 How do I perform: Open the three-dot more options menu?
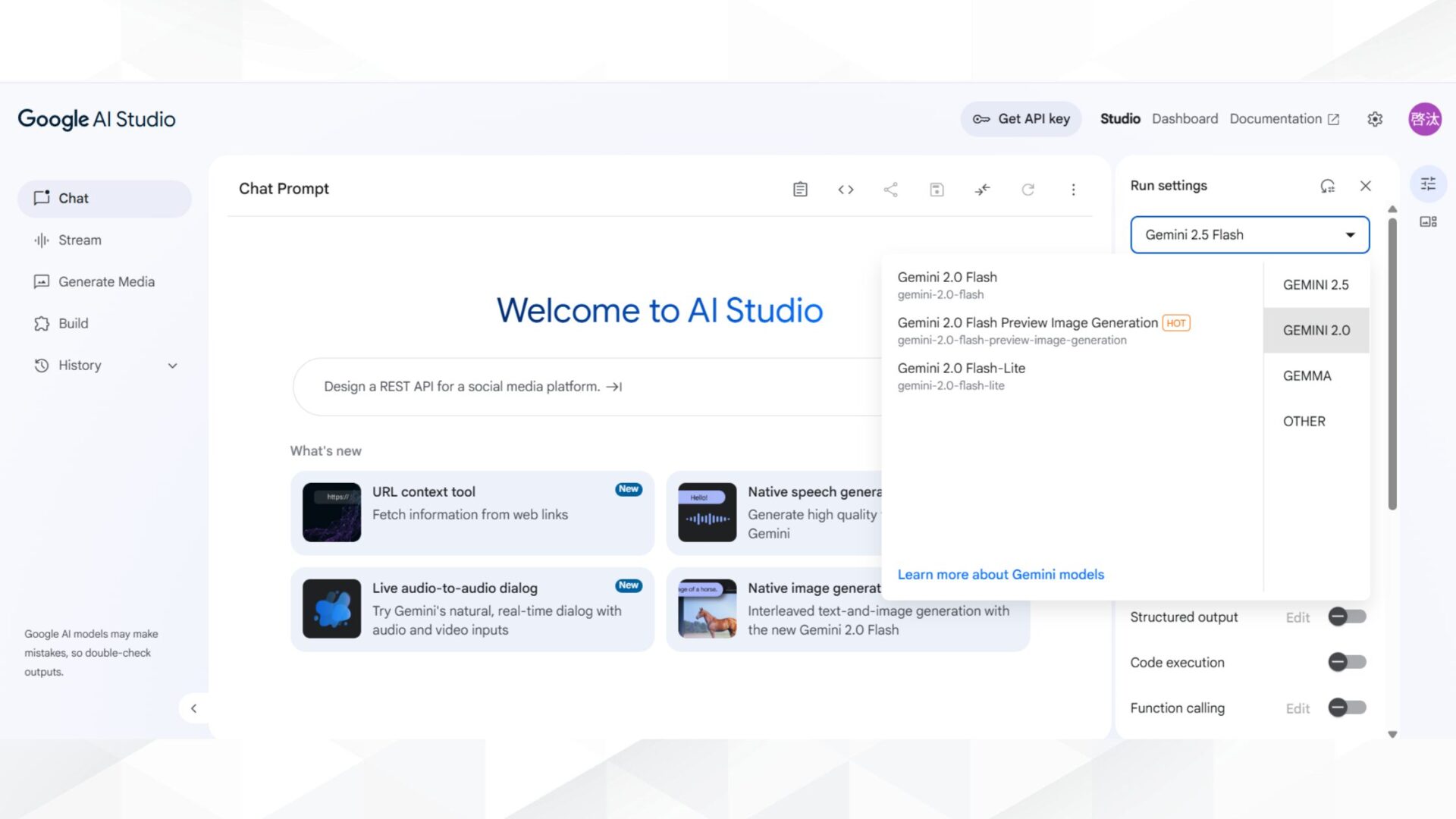pyautogui.click(x=1073, y=190)
